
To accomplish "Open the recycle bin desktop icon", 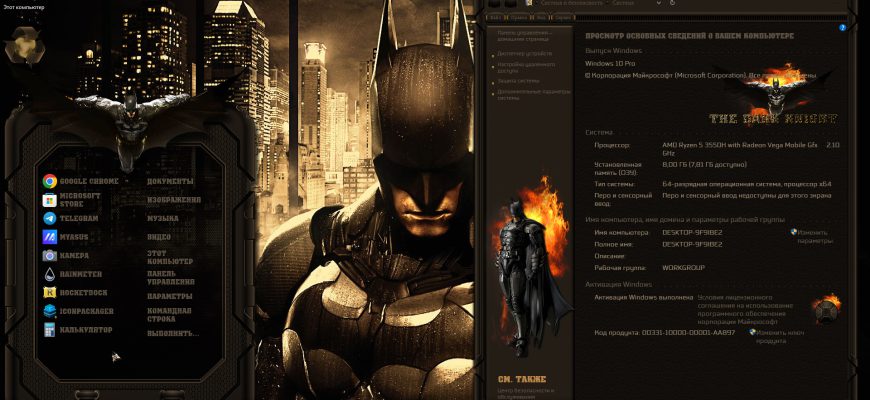I will pos(24,45).
